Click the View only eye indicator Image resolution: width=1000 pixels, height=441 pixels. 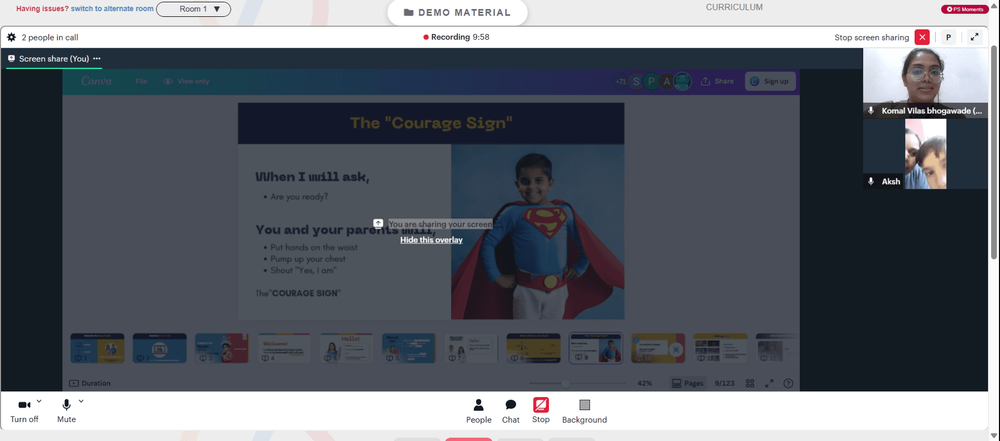186,81
